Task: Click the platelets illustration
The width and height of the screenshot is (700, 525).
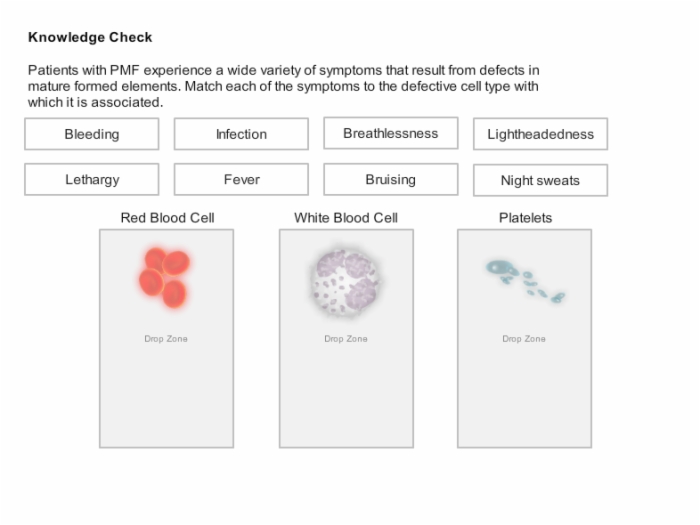Action: [525, 280]
